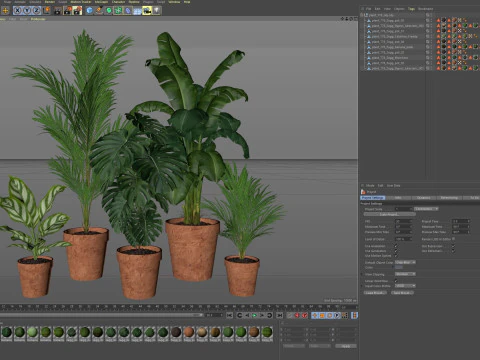
Task: Click the Load Preset button
Action: pyautogui.click(x=375, y=293)
